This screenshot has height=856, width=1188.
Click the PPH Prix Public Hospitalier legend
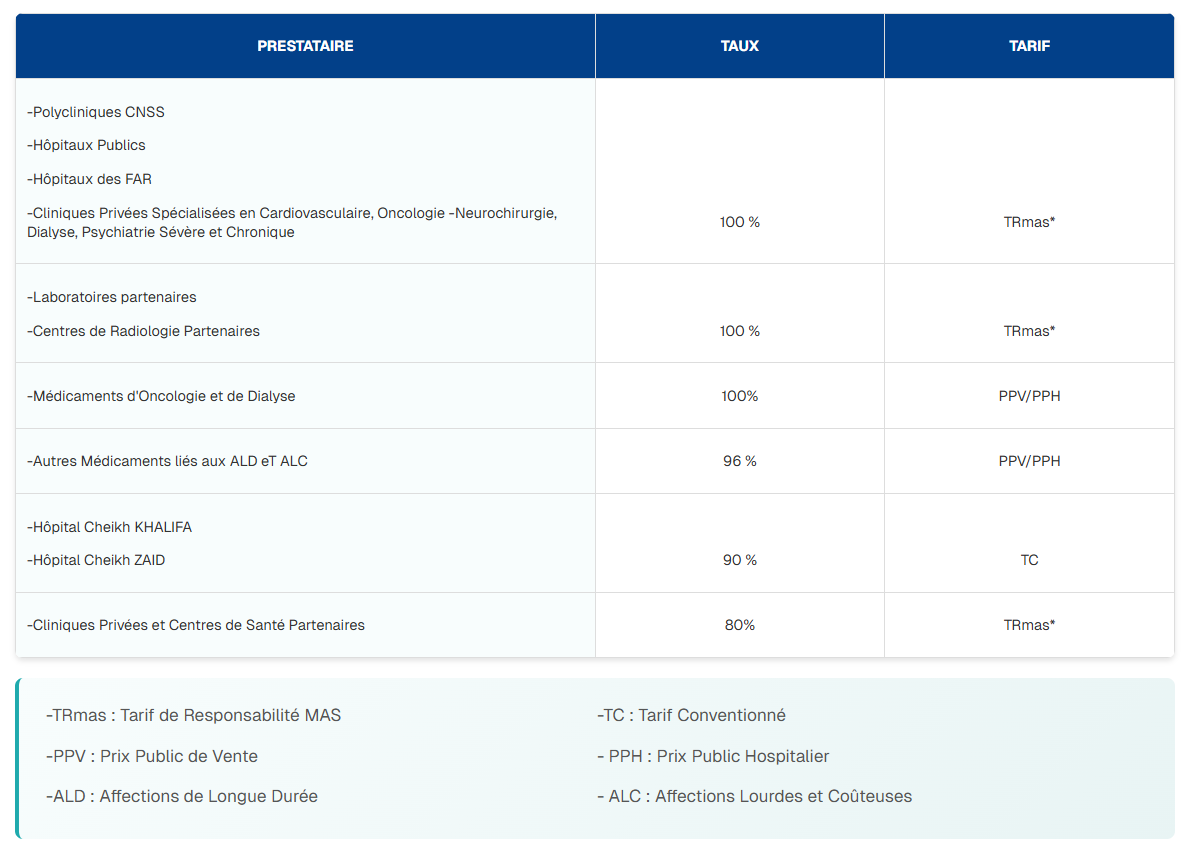712,756
